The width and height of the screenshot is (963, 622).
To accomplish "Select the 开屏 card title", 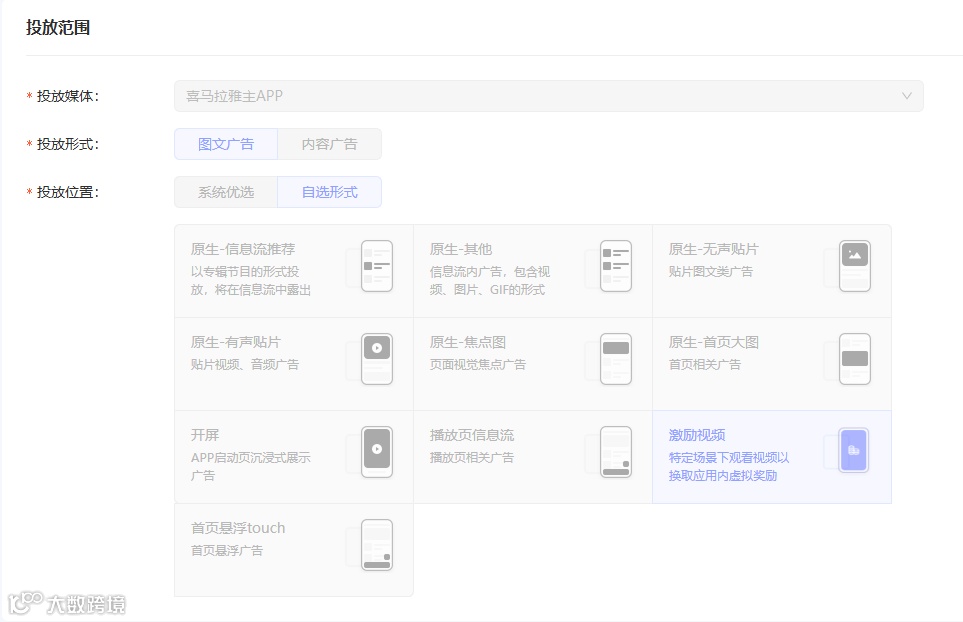I will pos(205,435).
